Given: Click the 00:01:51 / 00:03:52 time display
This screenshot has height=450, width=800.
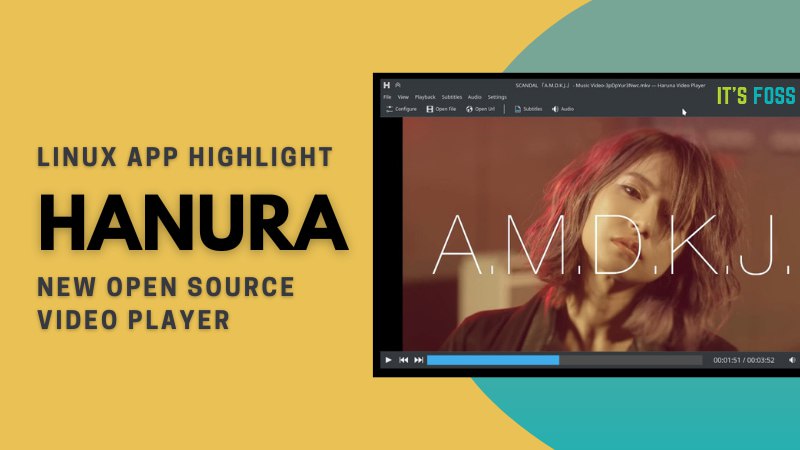Looking at the screenshot, I should pyautogui.click(x=743, y=360).
